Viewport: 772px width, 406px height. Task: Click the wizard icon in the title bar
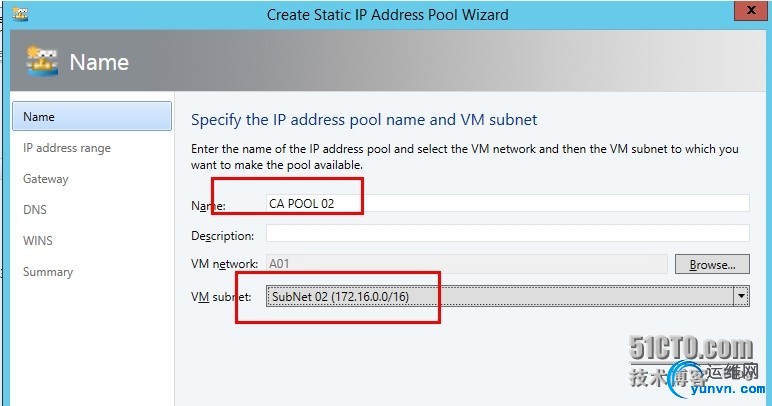(x=20, y=14)
